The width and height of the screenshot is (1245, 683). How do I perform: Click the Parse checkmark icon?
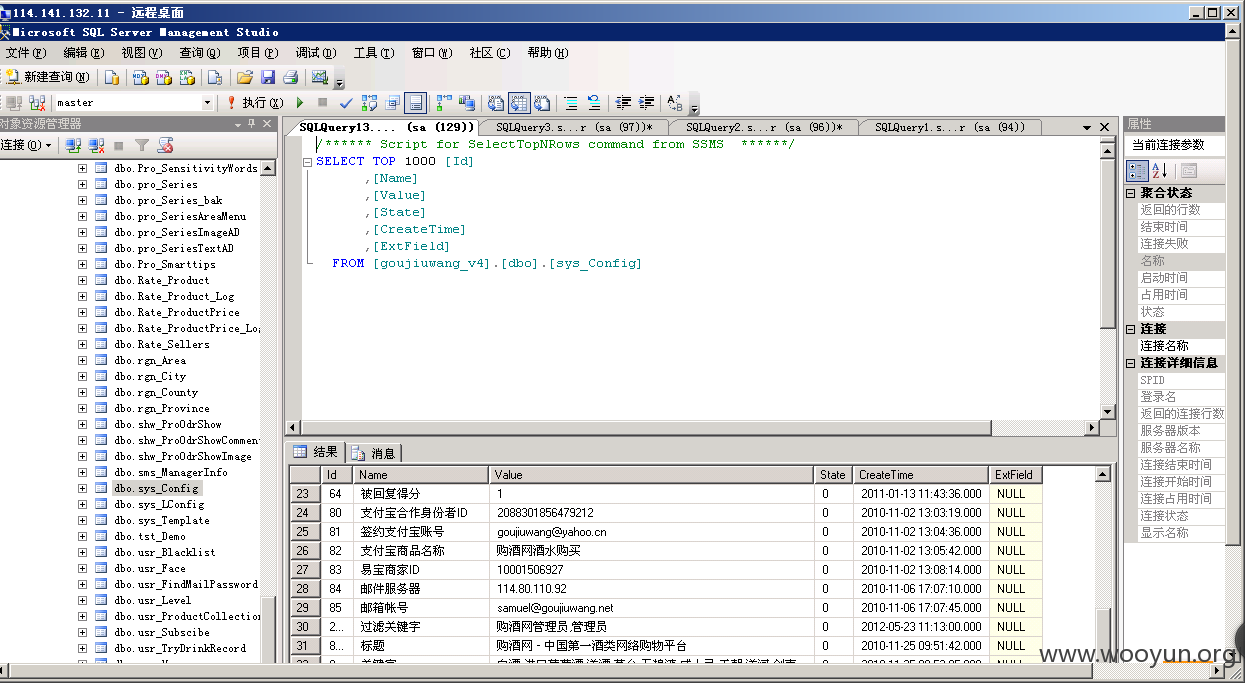click(346, 102)
